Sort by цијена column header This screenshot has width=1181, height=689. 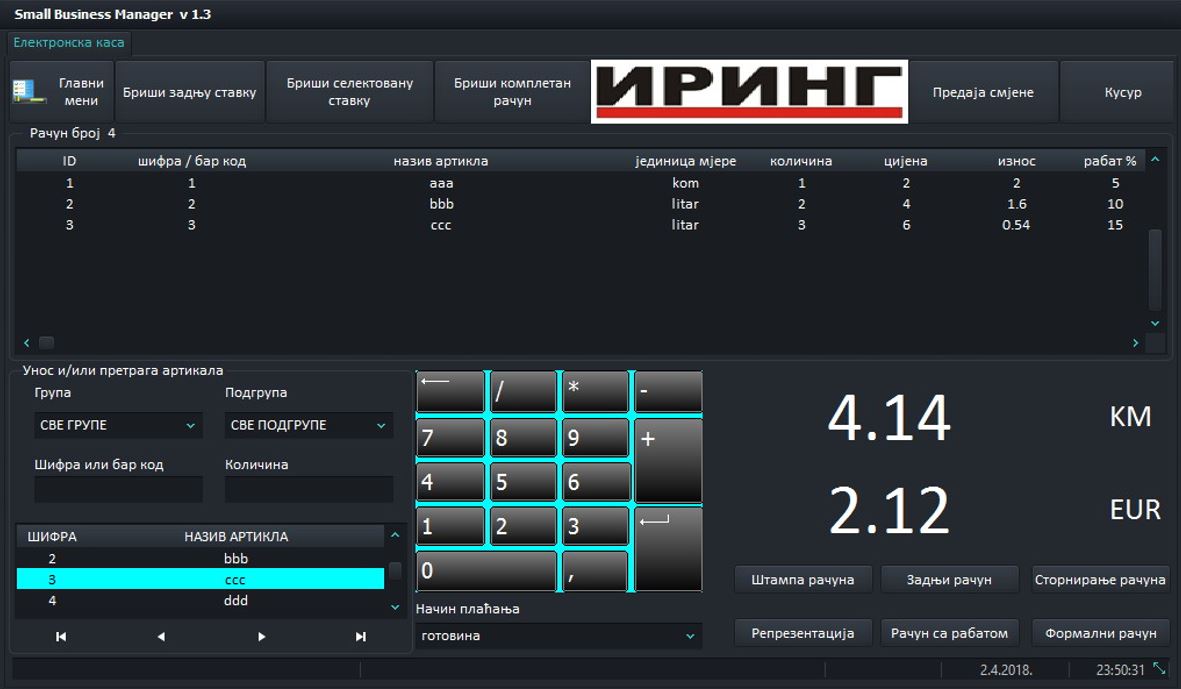click(905, 161)
